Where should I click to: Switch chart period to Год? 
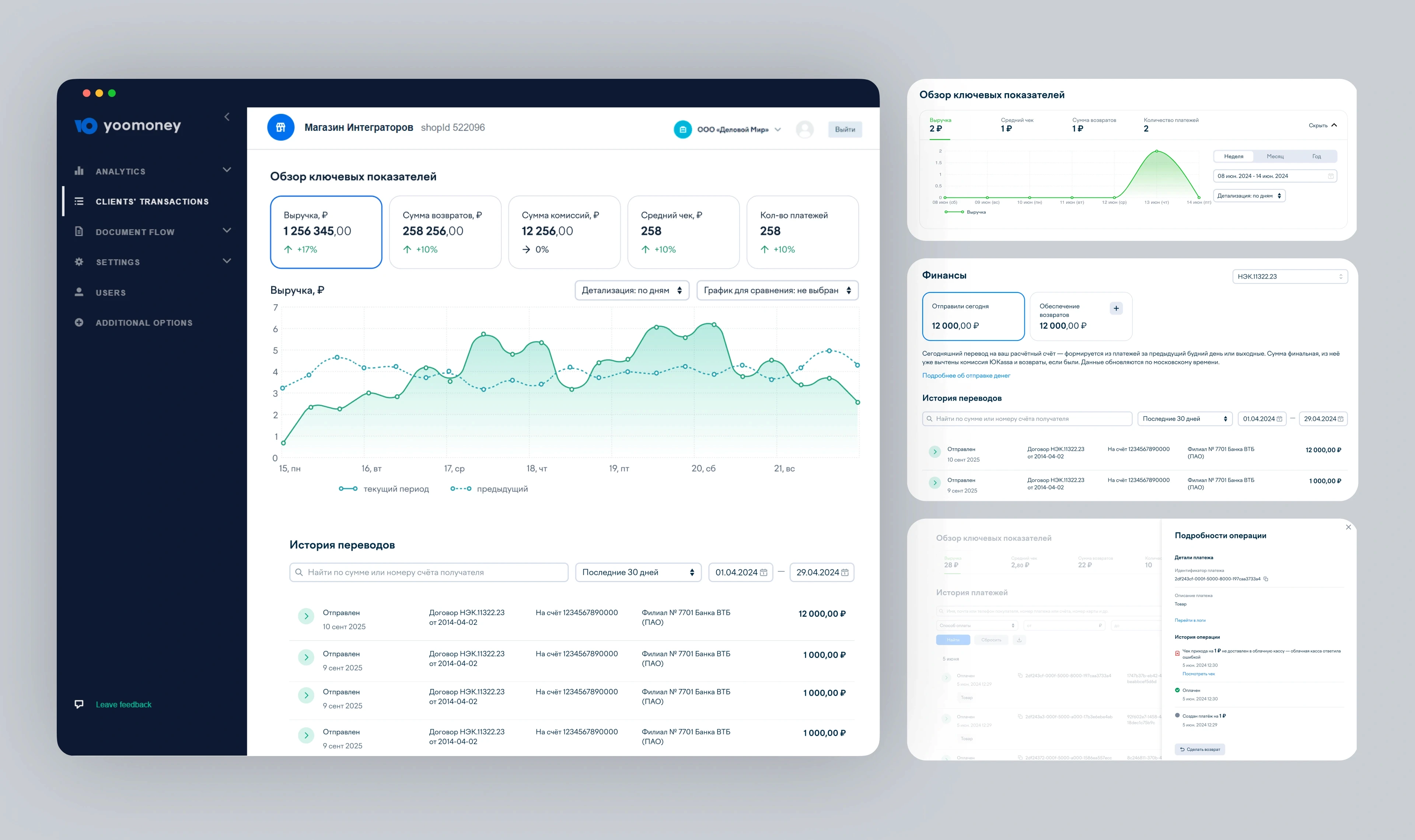(1317, 156)
